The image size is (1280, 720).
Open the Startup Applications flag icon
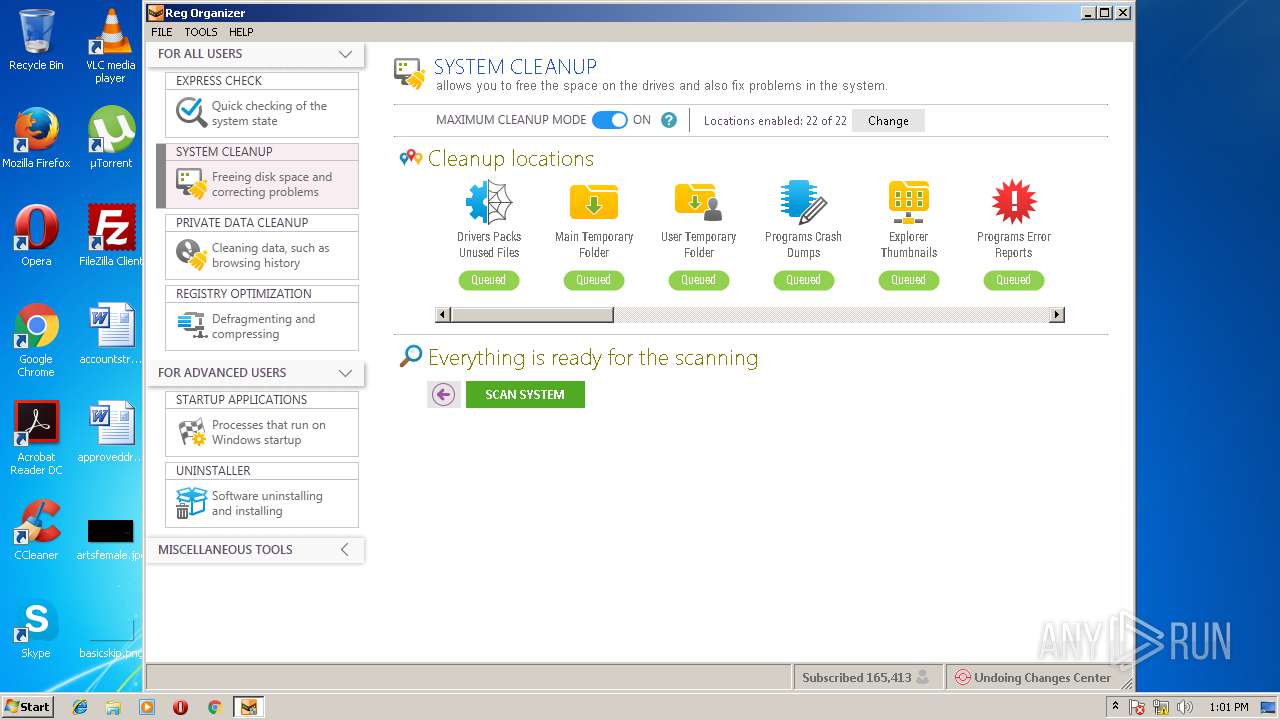coord(191,432)
